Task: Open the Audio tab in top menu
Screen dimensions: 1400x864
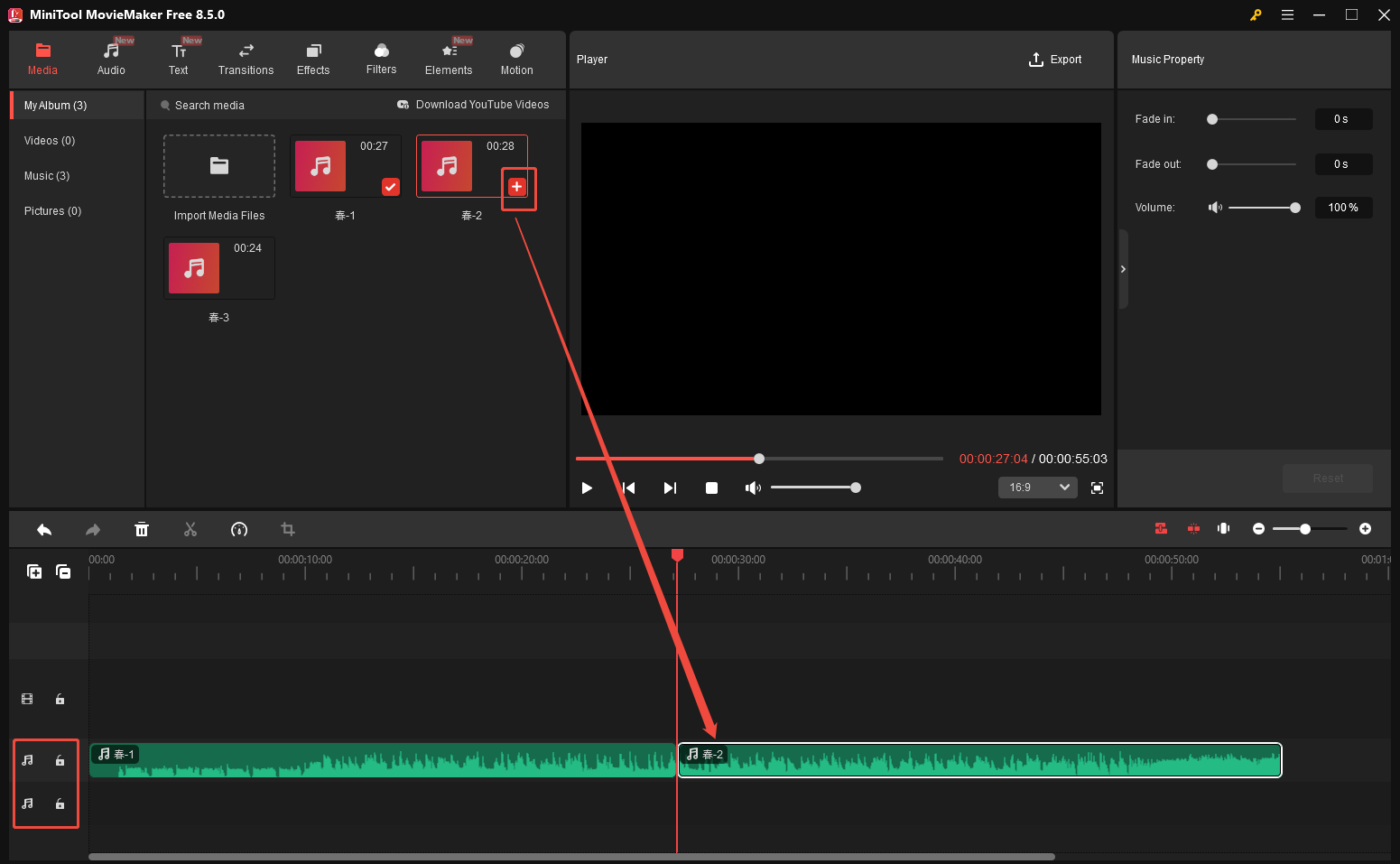Action: click(x=111, y=57)
